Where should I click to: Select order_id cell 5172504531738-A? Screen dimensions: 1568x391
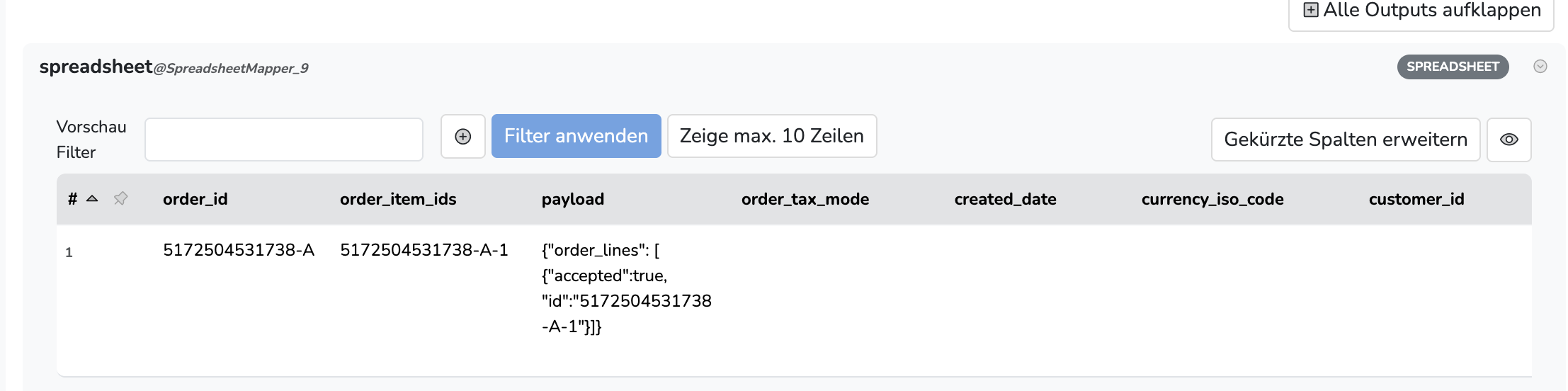239,250
